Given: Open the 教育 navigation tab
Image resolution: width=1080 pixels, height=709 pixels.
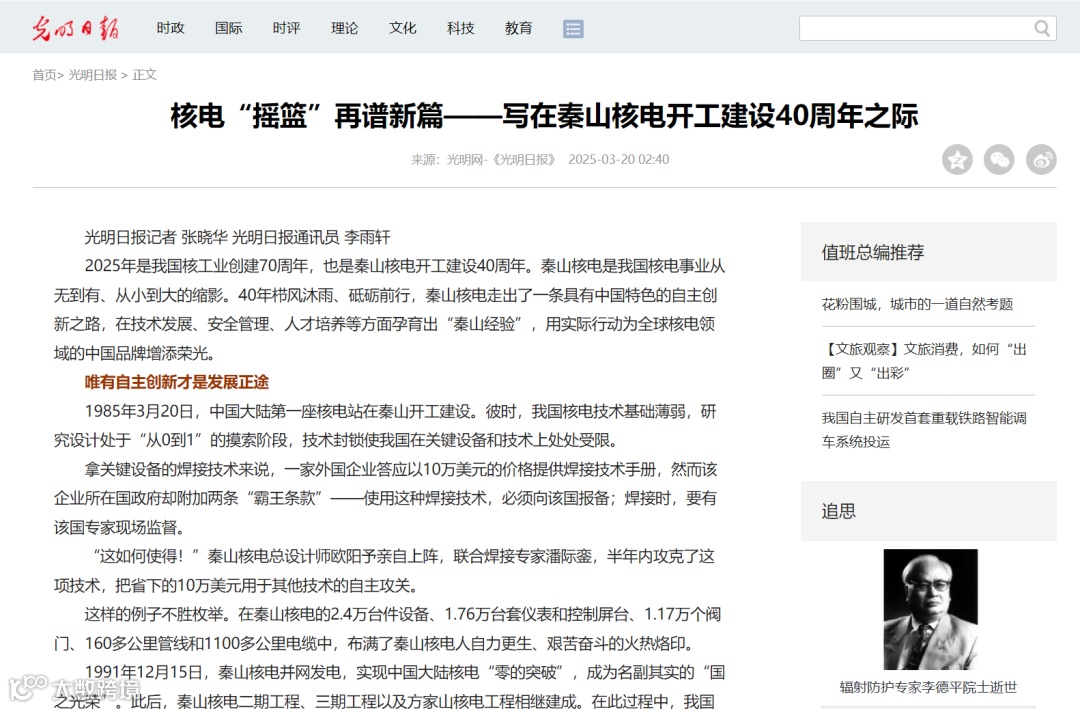Looking at the screenshot, I should tap(519, 28).
